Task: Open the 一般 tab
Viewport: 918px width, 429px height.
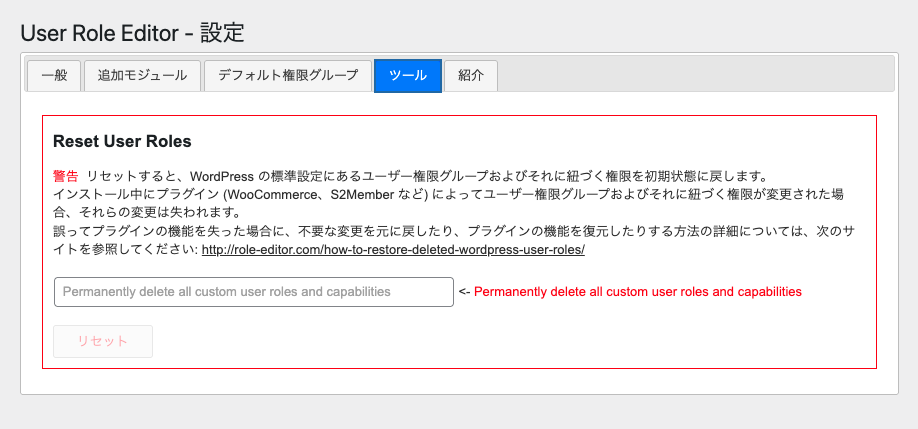Action: tap(54, 76)
